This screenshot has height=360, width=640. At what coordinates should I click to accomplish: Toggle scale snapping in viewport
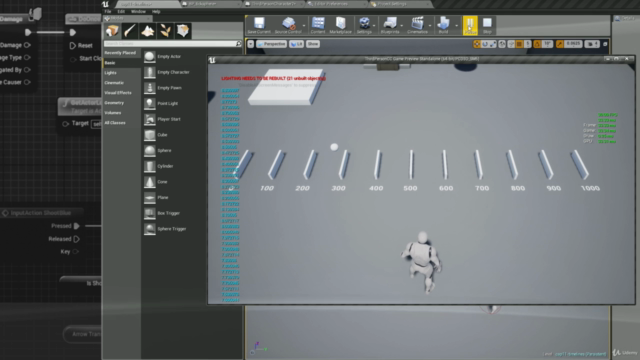[x=560, y=44]
